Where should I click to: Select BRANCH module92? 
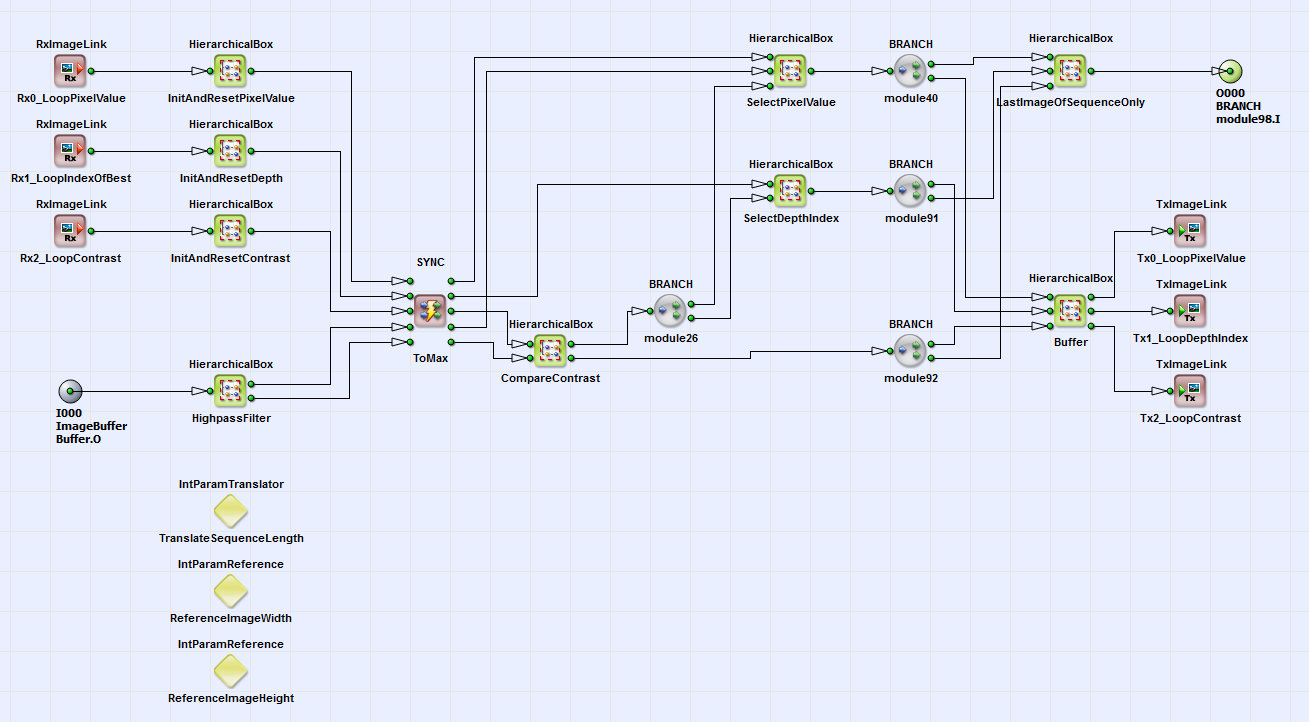pyautogui.click(x=910, y=351)
